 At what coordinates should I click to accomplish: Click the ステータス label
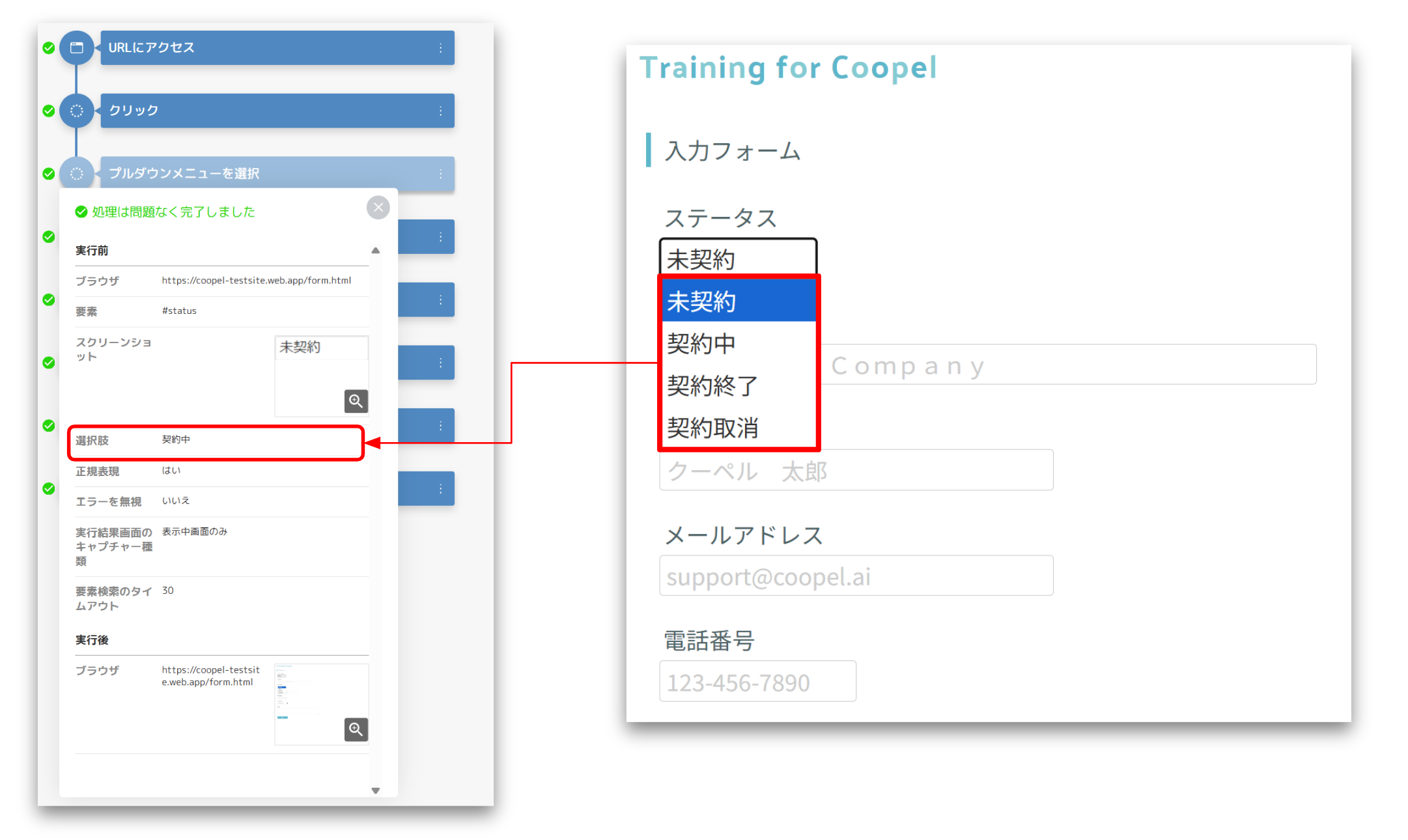(x=721, y=217)
